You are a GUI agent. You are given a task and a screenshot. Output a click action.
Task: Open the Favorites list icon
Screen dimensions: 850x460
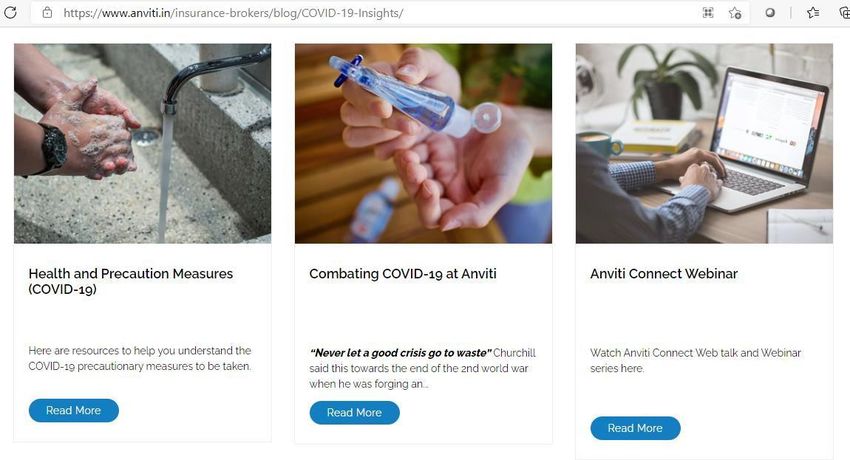coord(813,12)
